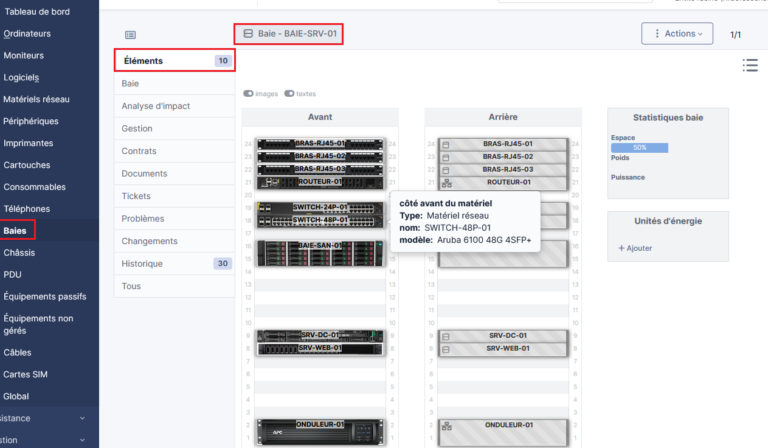Click the Ajouter link under Unités d'énergie
768x448 pixels.
tap(635, 248)
